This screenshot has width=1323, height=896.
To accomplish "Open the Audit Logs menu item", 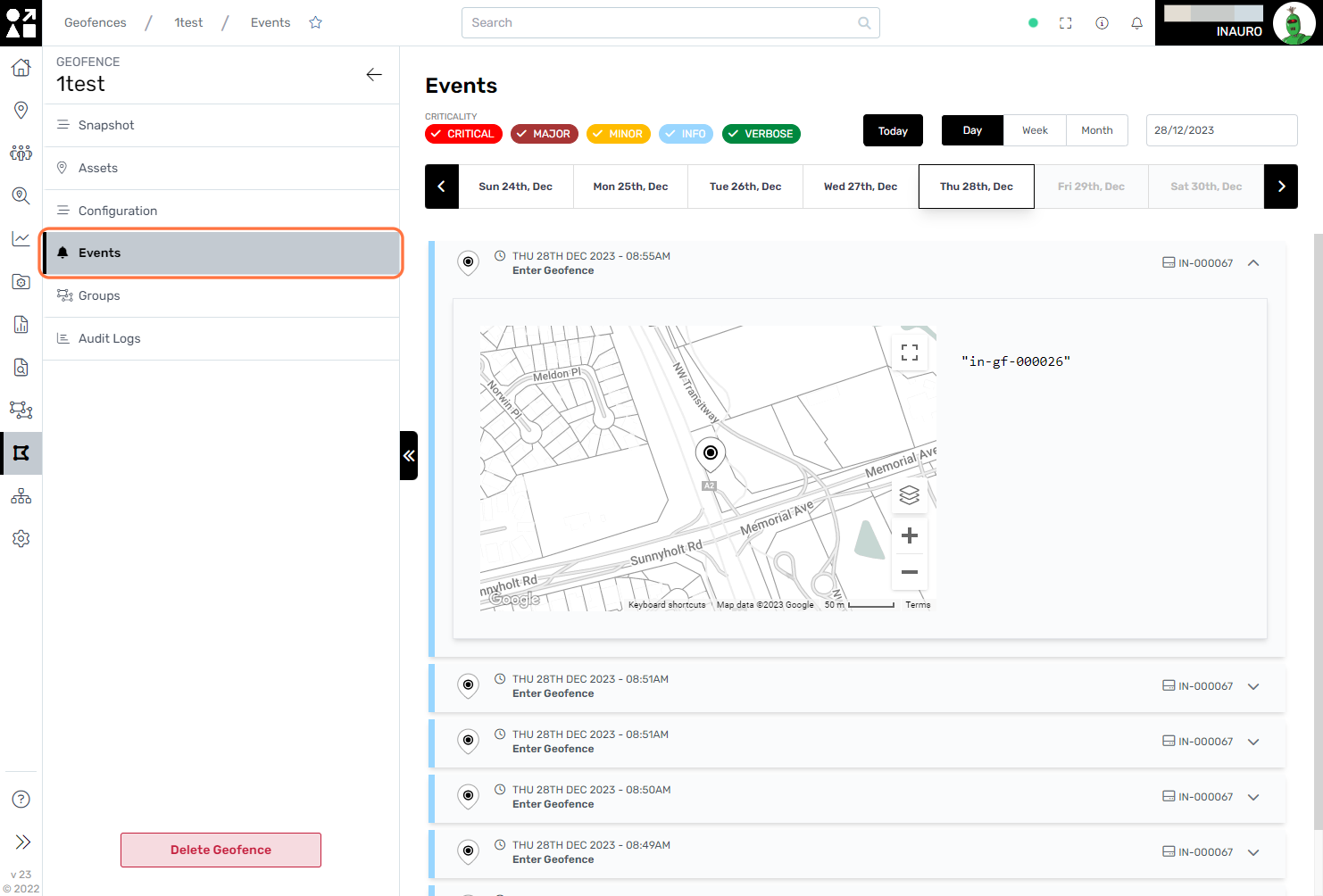I will coord(221,339).
